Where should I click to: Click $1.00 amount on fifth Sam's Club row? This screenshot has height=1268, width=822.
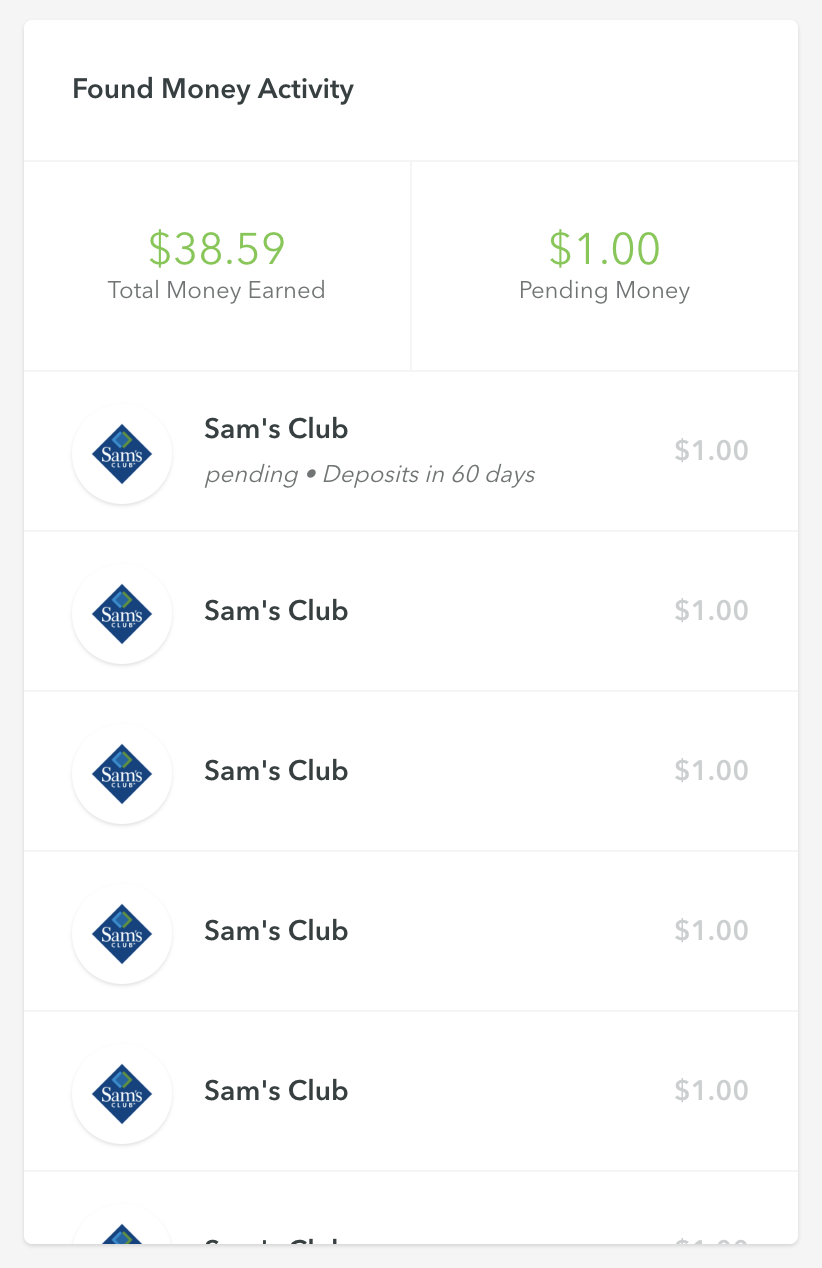click(x=711, y=1090)
